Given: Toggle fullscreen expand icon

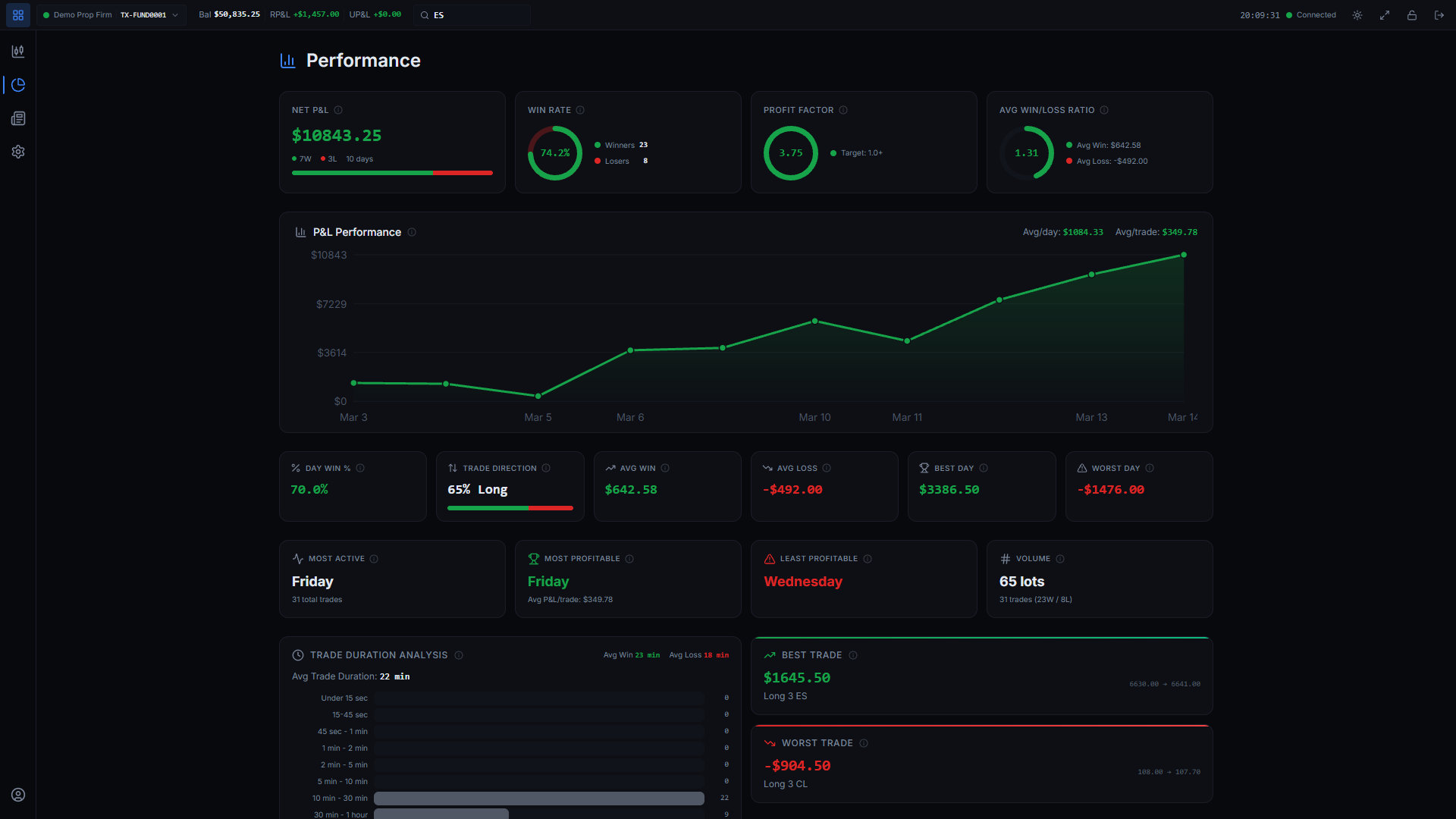Looking at the screenshot, I should (x=1385, y=15).
